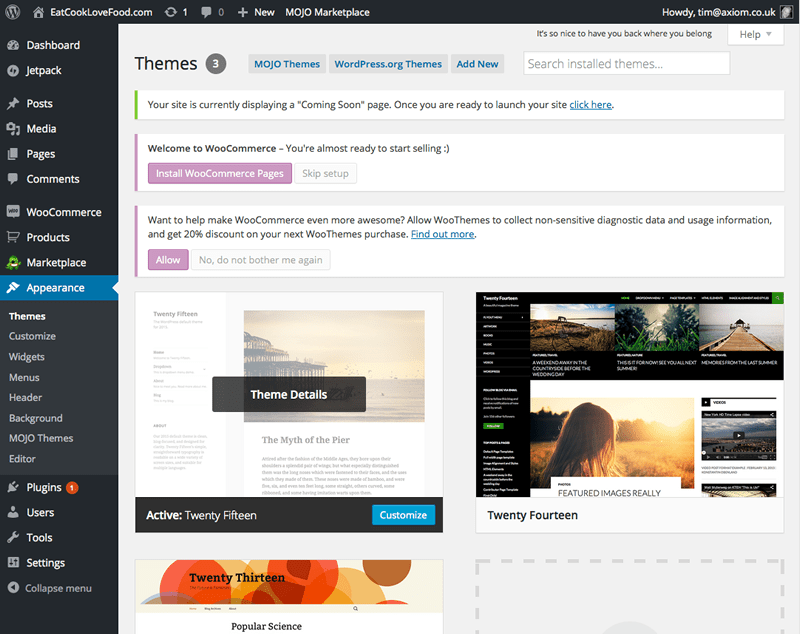Customize the active Twenty Fifteen theme
Viewport: 800px width, 634px height.
tap(403, 513)
